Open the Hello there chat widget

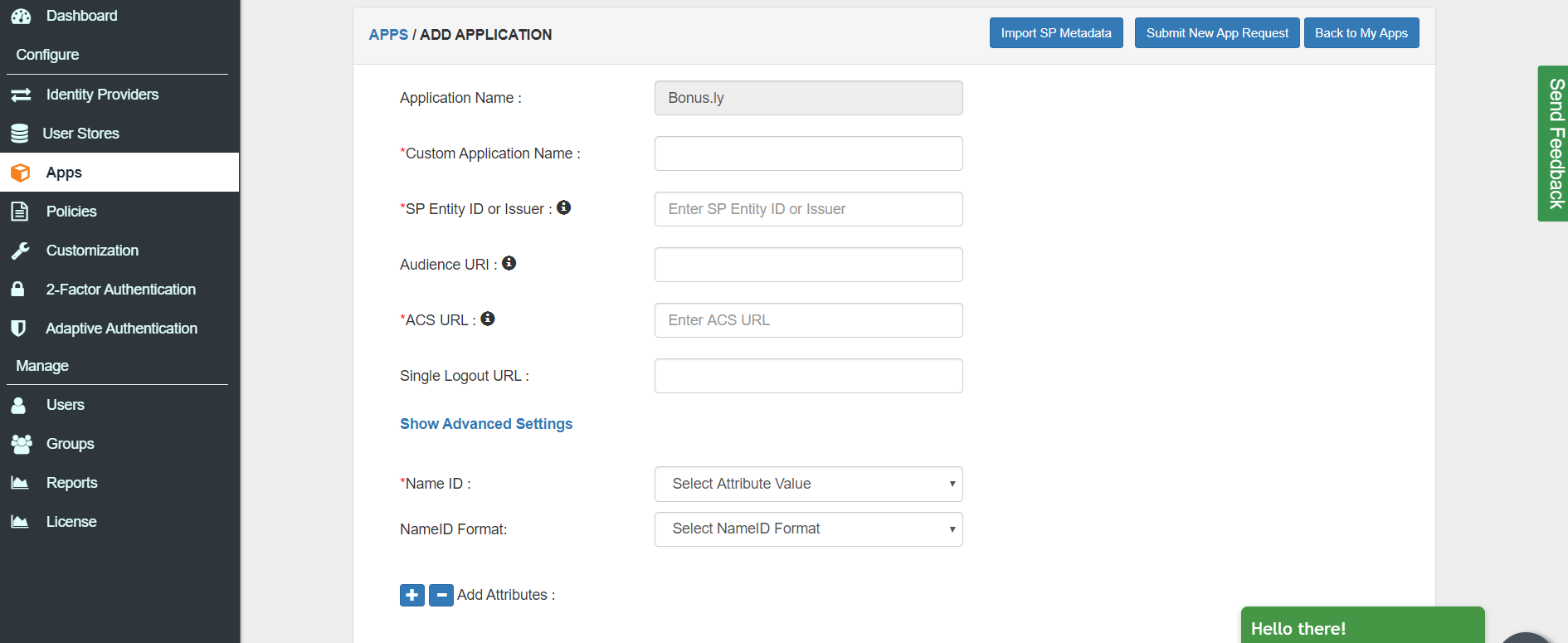point(1362,626)
